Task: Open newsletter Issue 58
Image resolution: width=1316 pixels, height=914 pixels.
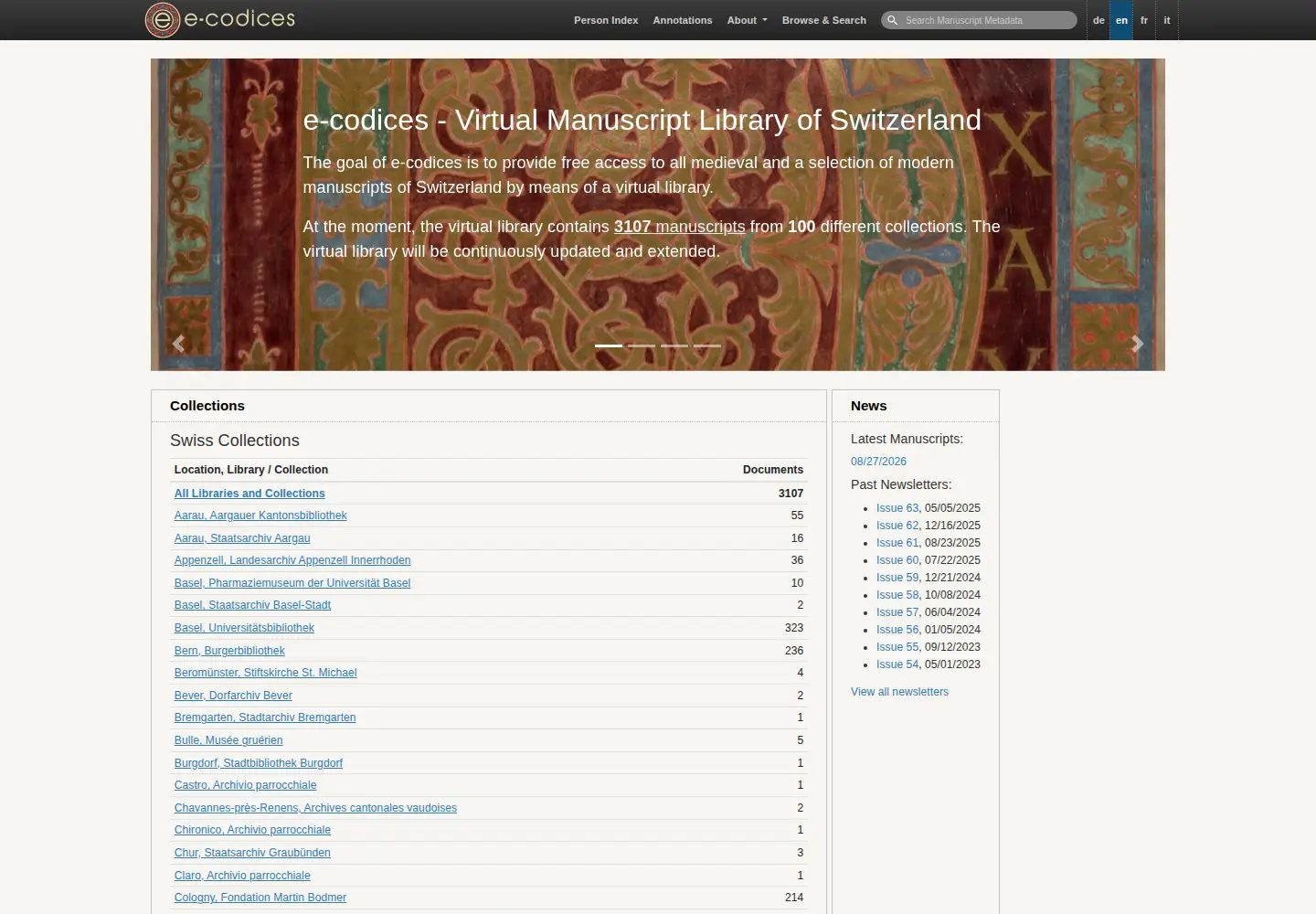Action: point(897,595)
